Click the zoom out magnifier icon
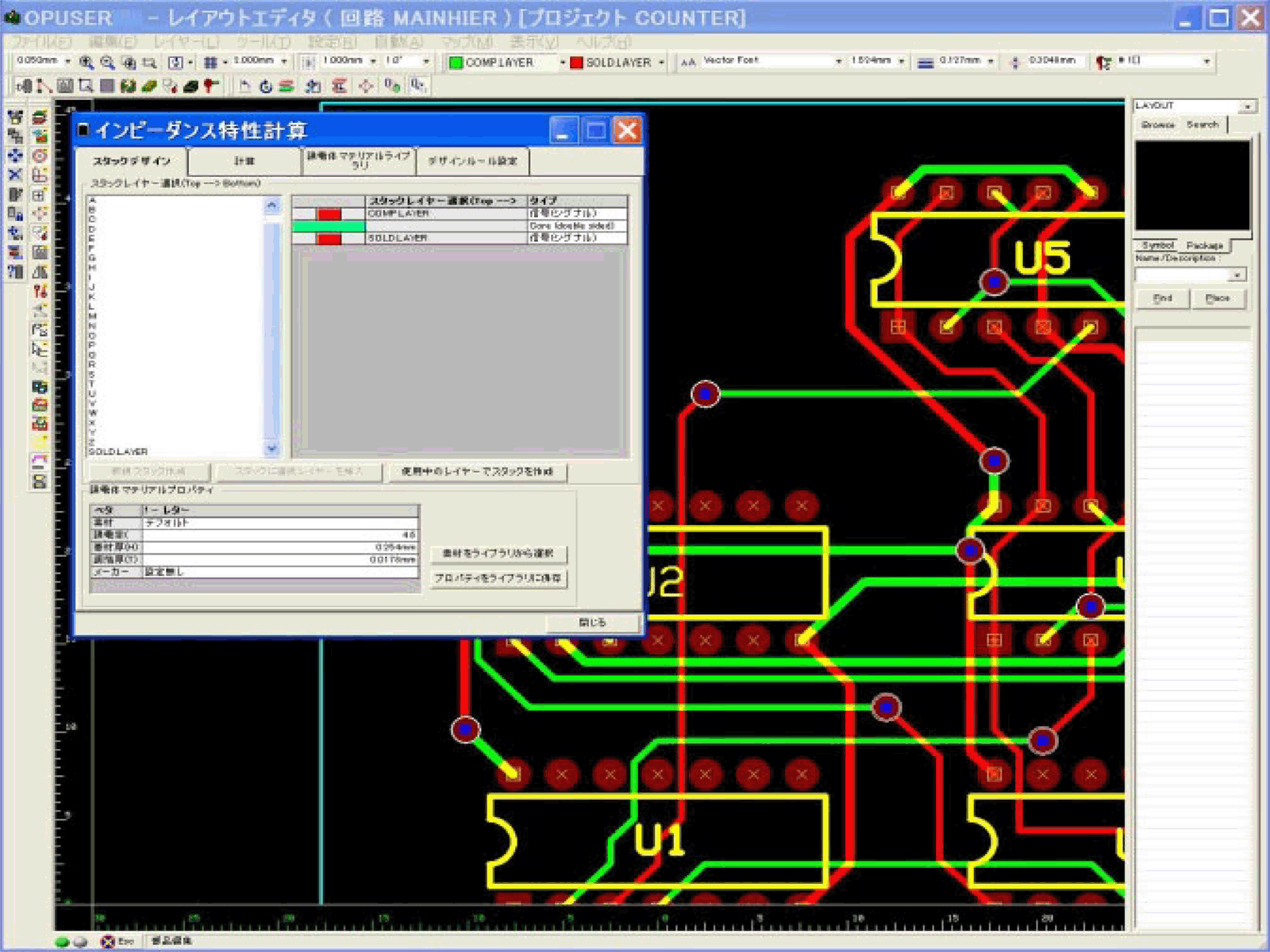 pyautogui.click(x=107, y=62)
